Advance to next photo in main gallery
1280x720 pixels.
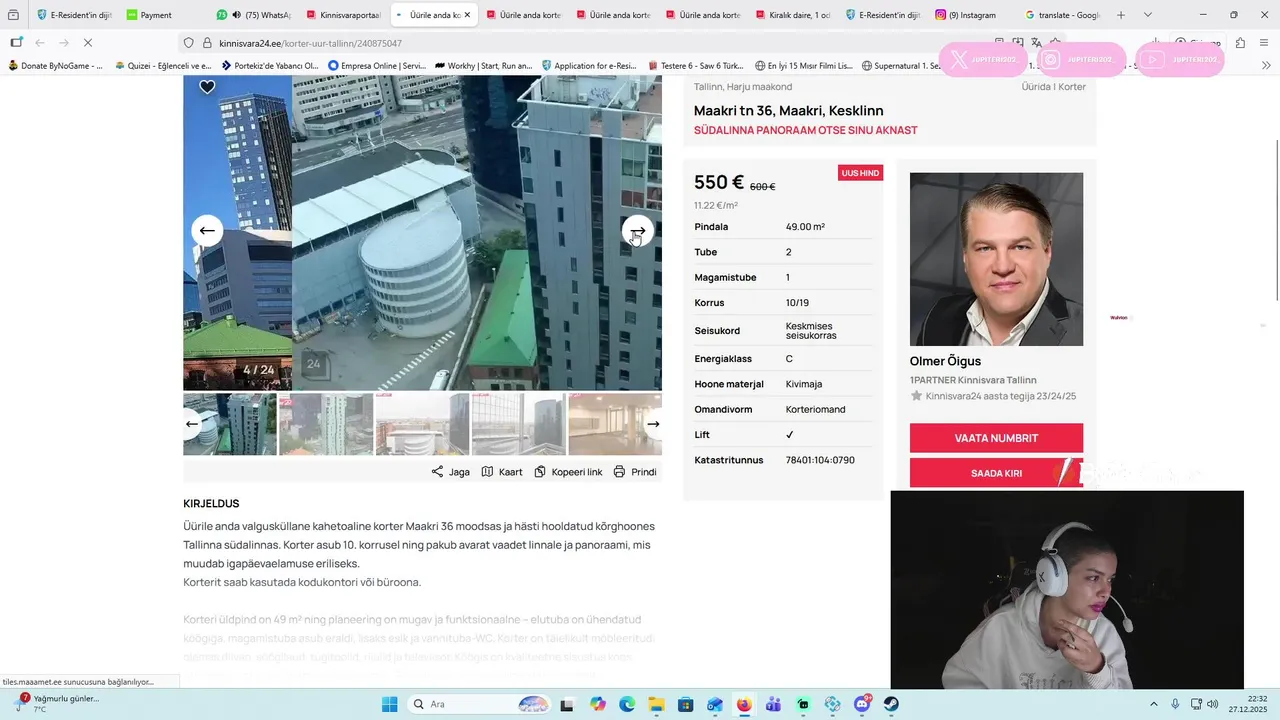[638, 231]
